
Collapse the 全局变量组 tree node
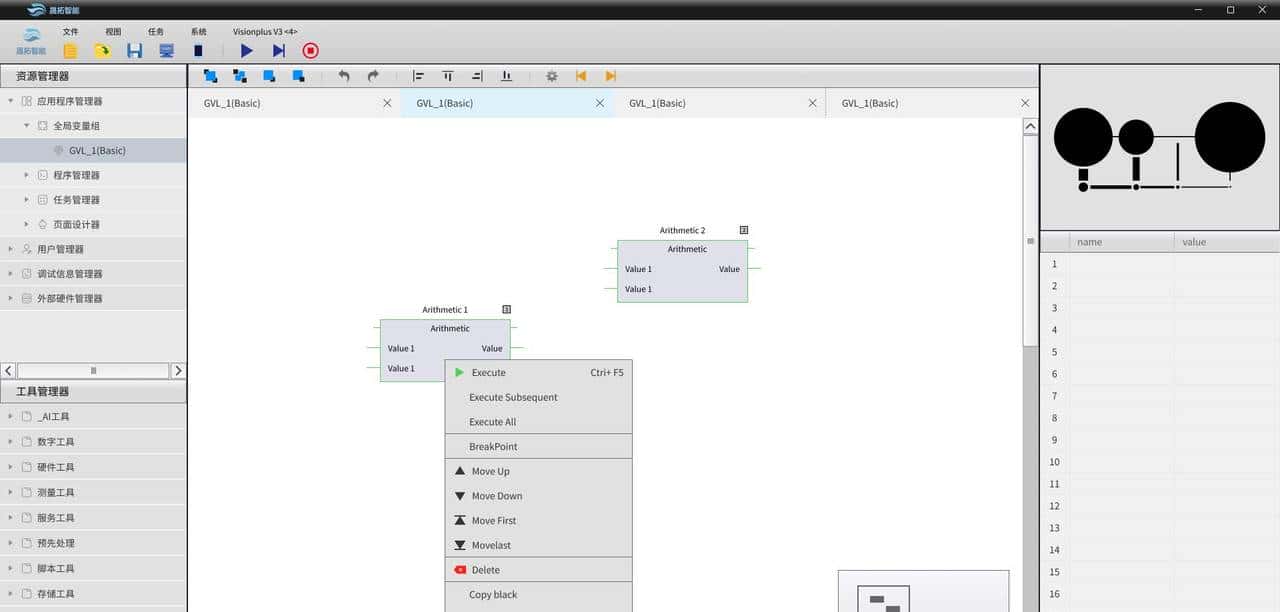pos(27,126)
